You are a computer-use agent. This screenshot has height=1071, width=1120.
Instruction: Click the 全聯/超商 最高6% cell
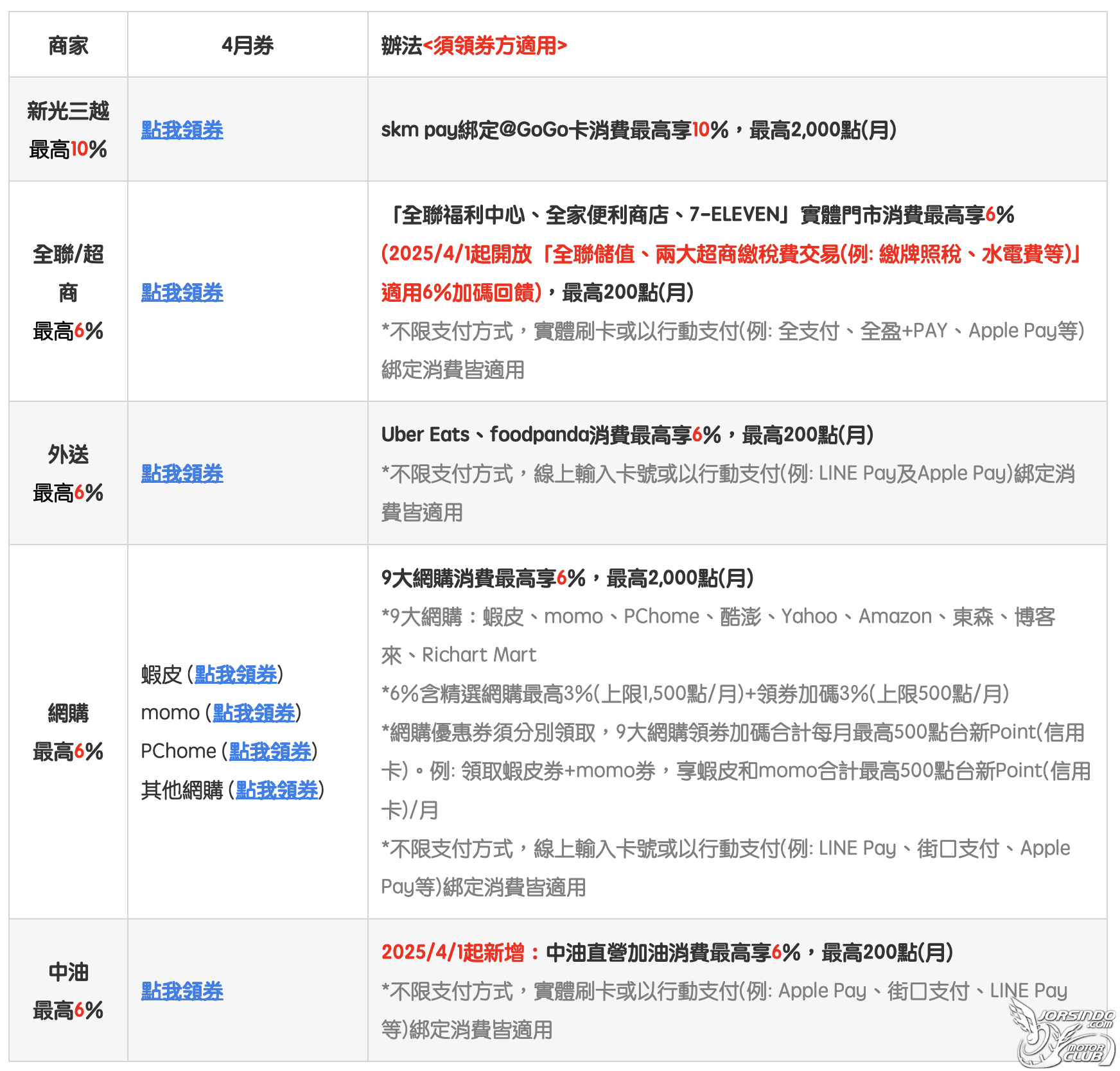(x=68, y=292)
